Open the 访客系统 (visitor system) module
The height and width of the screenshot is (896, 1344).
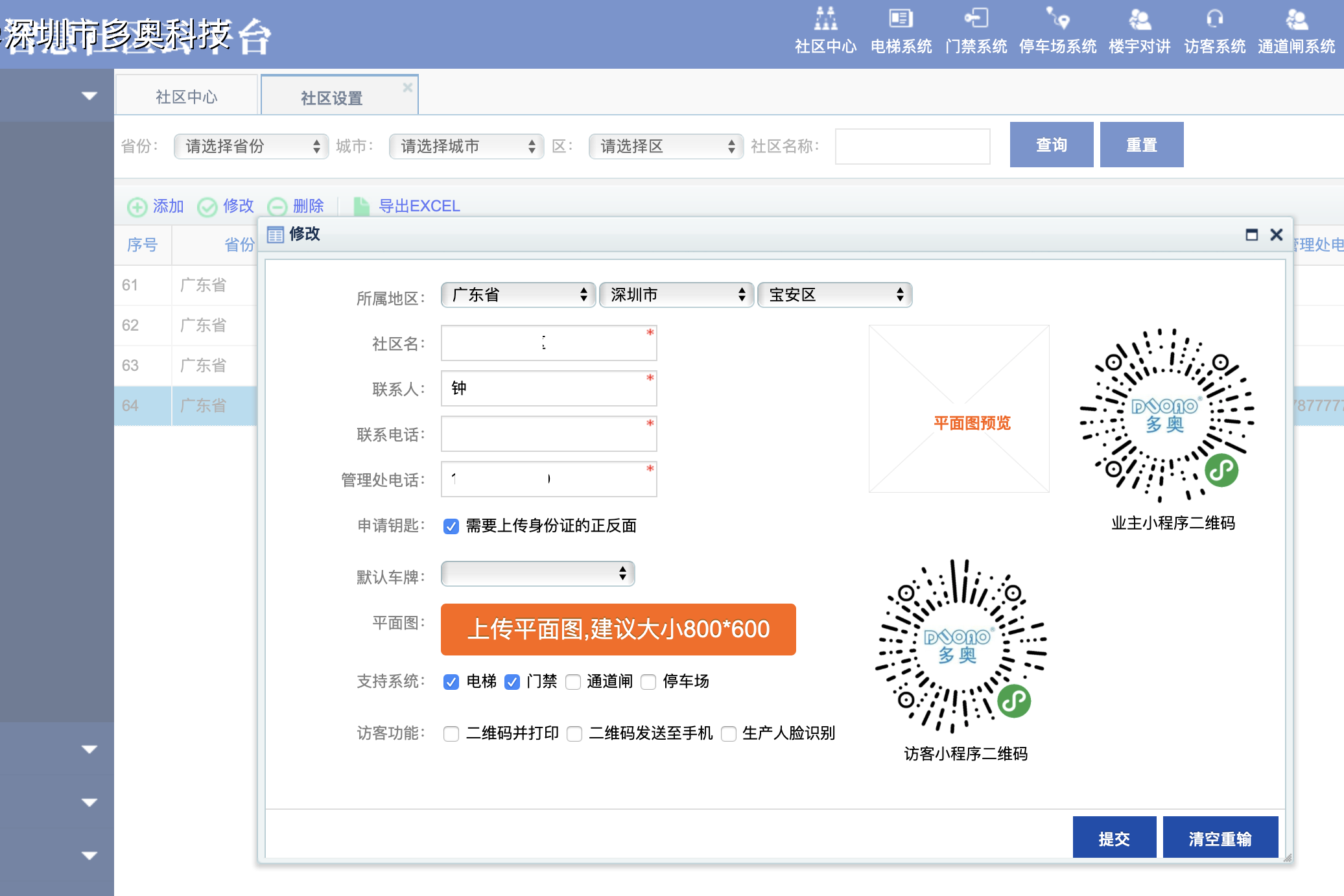coord(1216,29)
